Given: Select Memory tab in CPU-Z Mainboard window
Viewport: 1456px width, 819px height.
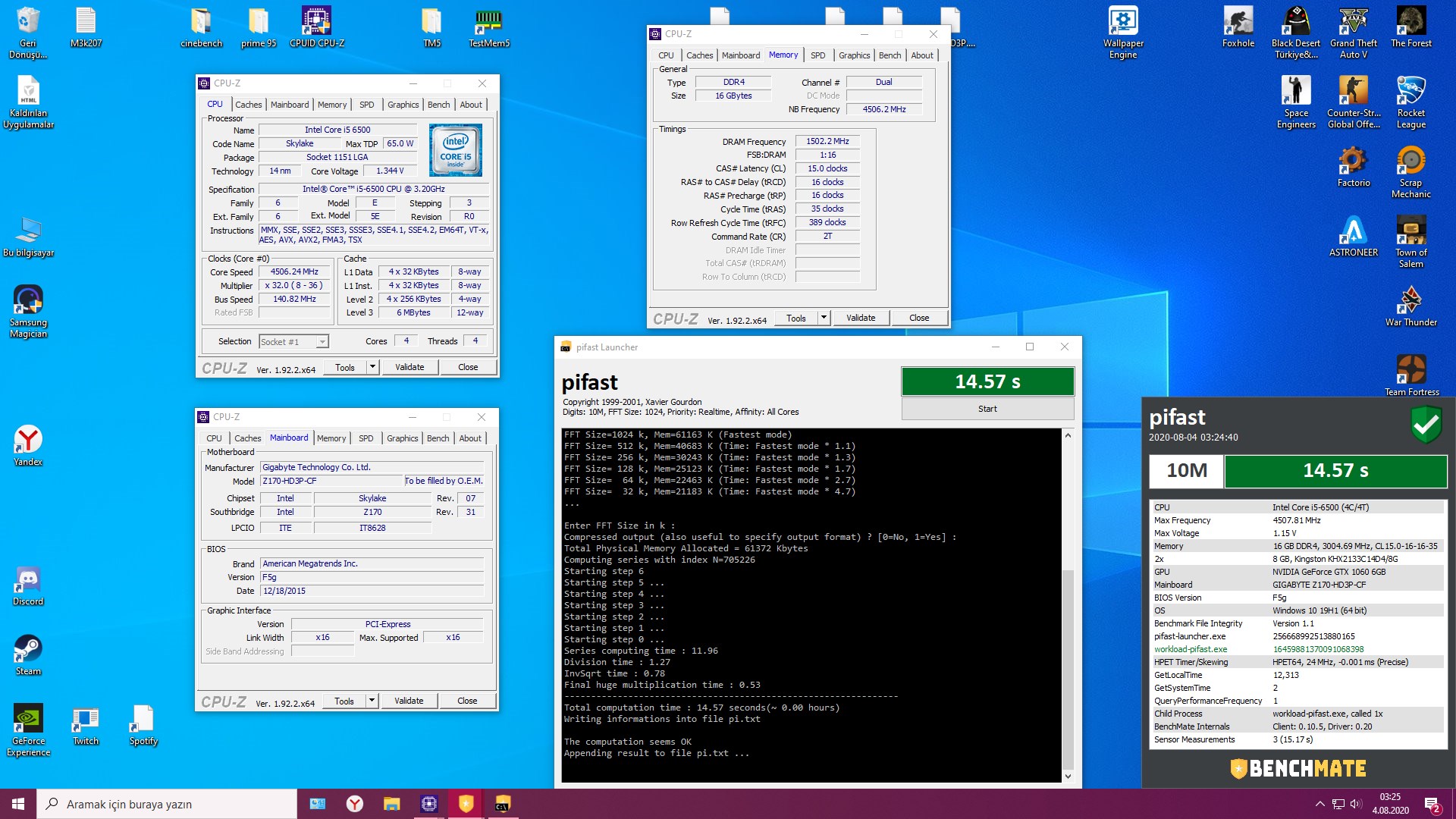Looking at the screenshot, I should click(331, 438).
